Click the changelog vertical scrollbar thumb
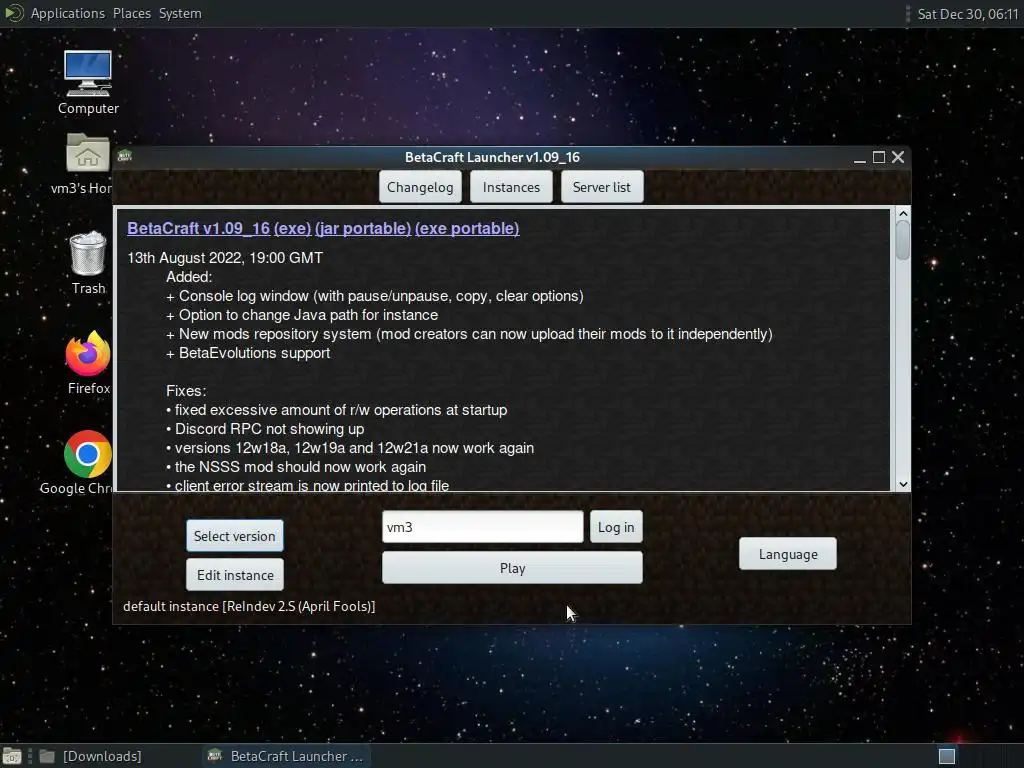 pyautogui.click(x=903, y=240)
